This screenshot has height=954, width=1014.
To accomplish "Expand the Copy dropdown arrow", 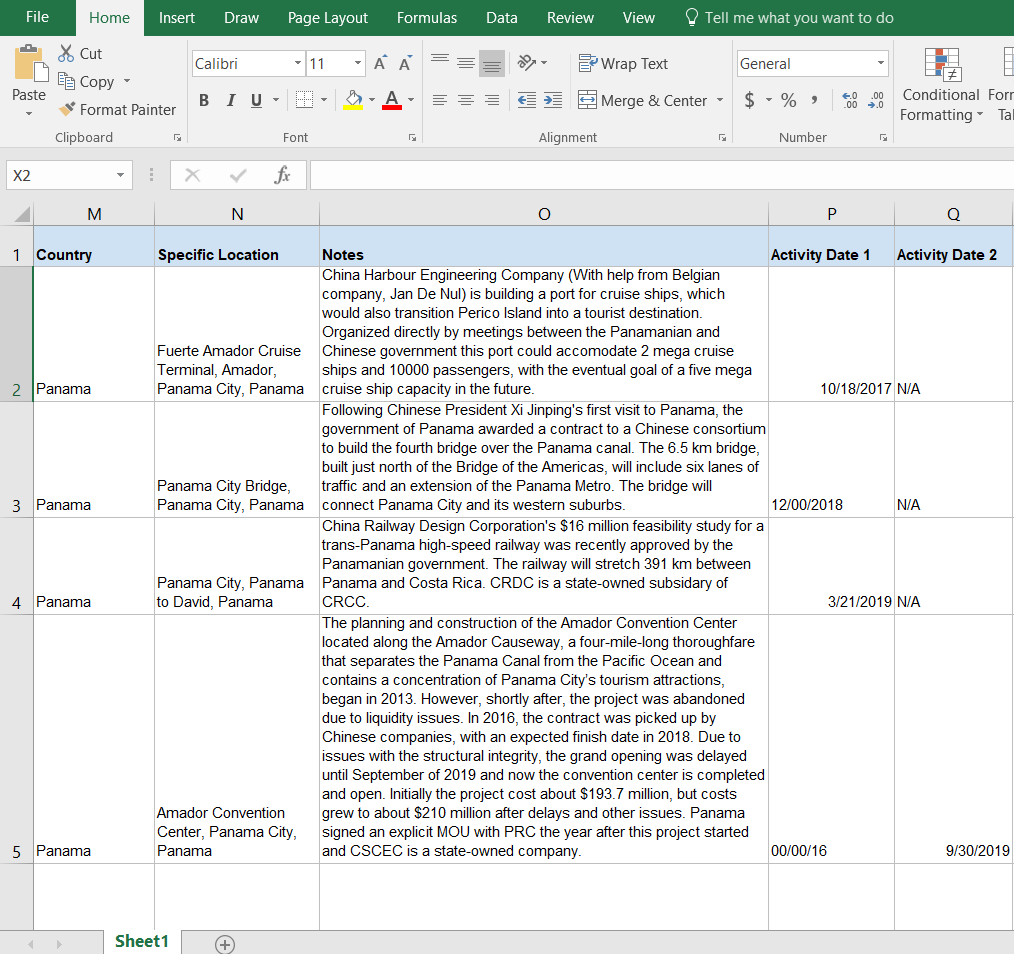I will [127, 81].
